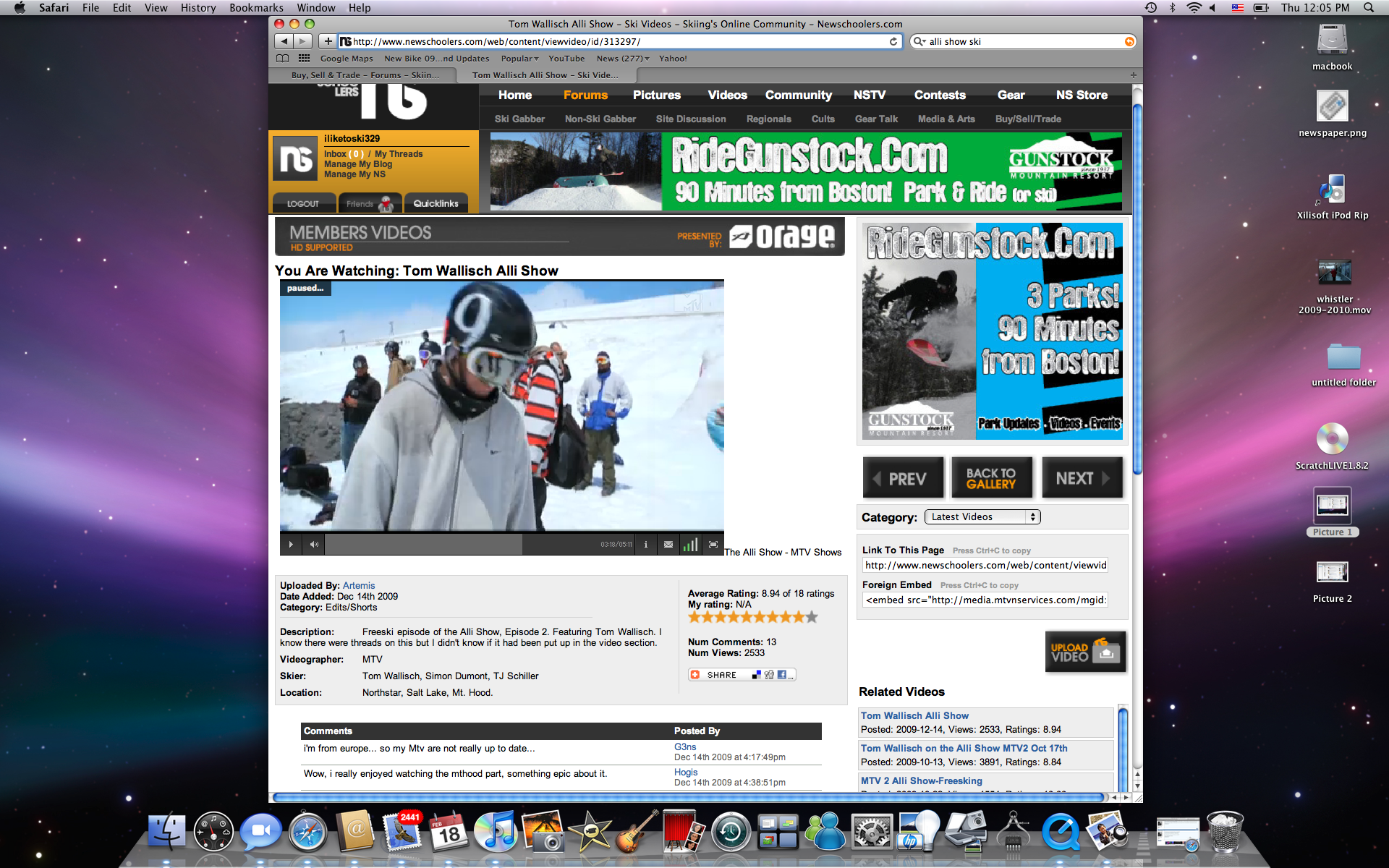Click the NEXT video button
The height and width of the screenshot is (868, 1389).
pos(1082,478)
